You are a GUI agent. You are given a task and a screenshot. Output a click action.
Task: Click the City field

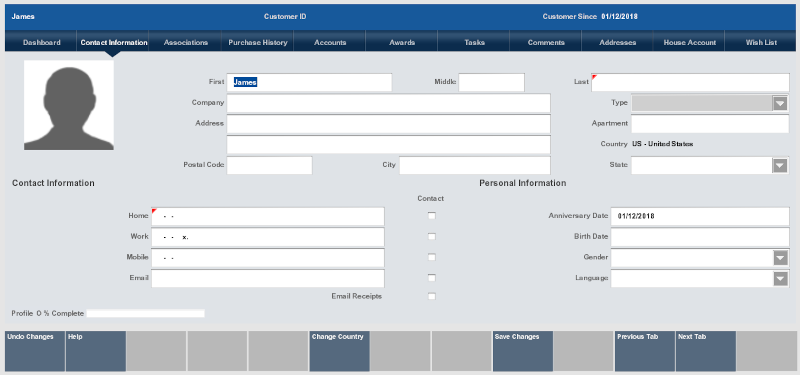(x=475, y=165)
